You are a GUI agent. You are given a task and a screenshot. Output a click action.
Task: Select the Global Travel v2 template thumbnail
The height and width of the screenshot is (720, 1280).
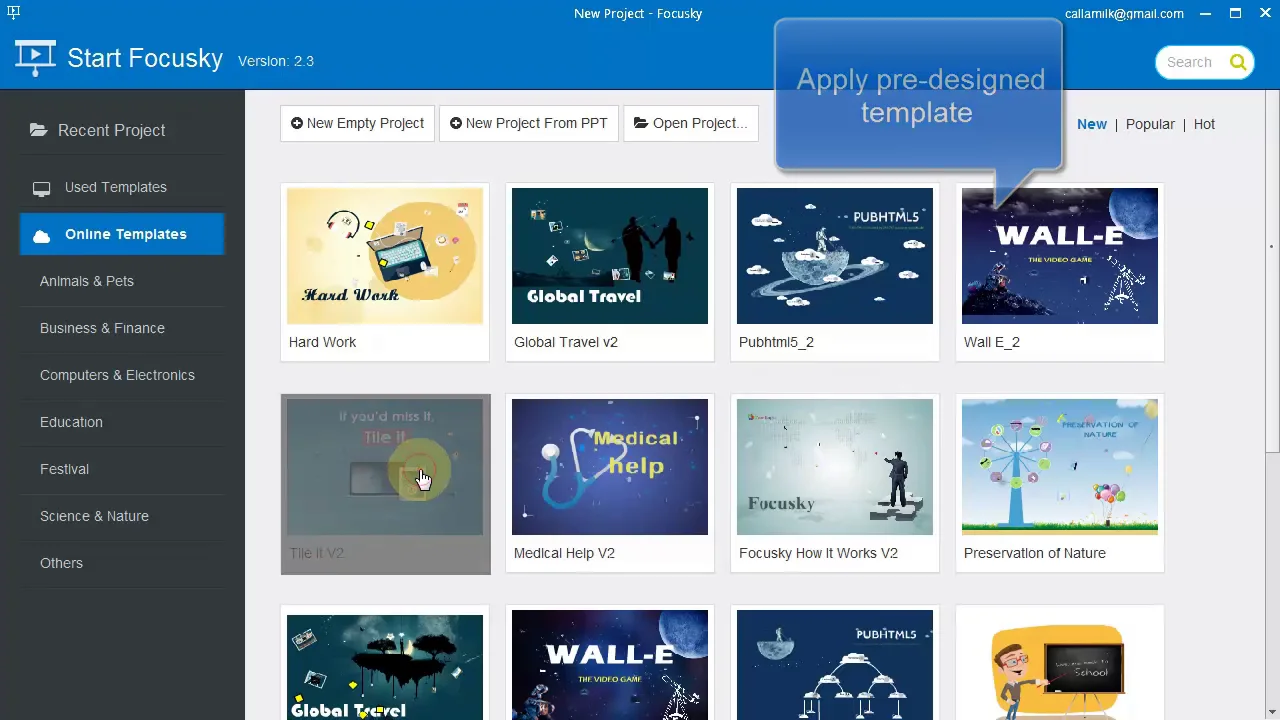pyautogui.click(x=610, y=256)
